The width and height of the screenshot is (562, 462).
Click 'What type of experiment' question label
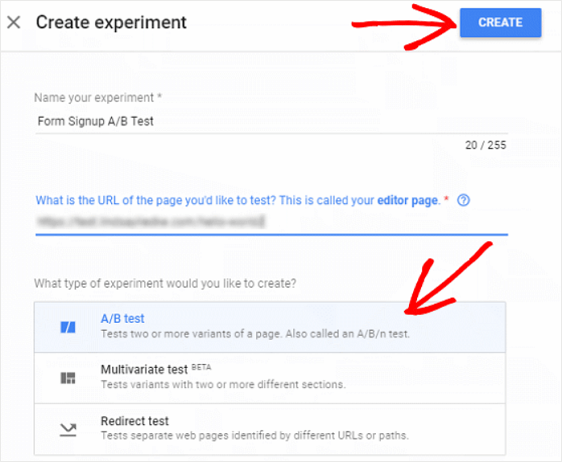[x=165, y=284]
